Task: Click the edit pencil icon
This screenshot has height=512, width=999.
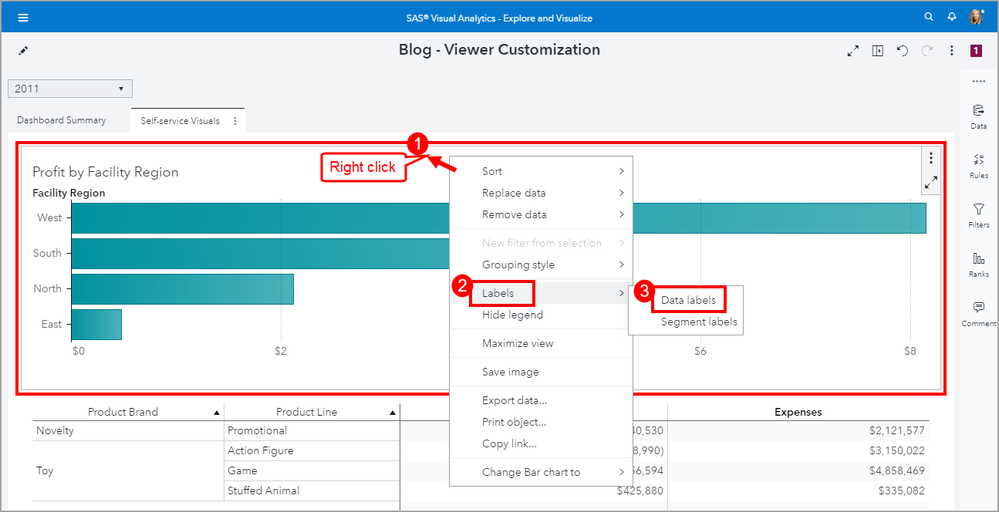Action: tap(24, 50)
